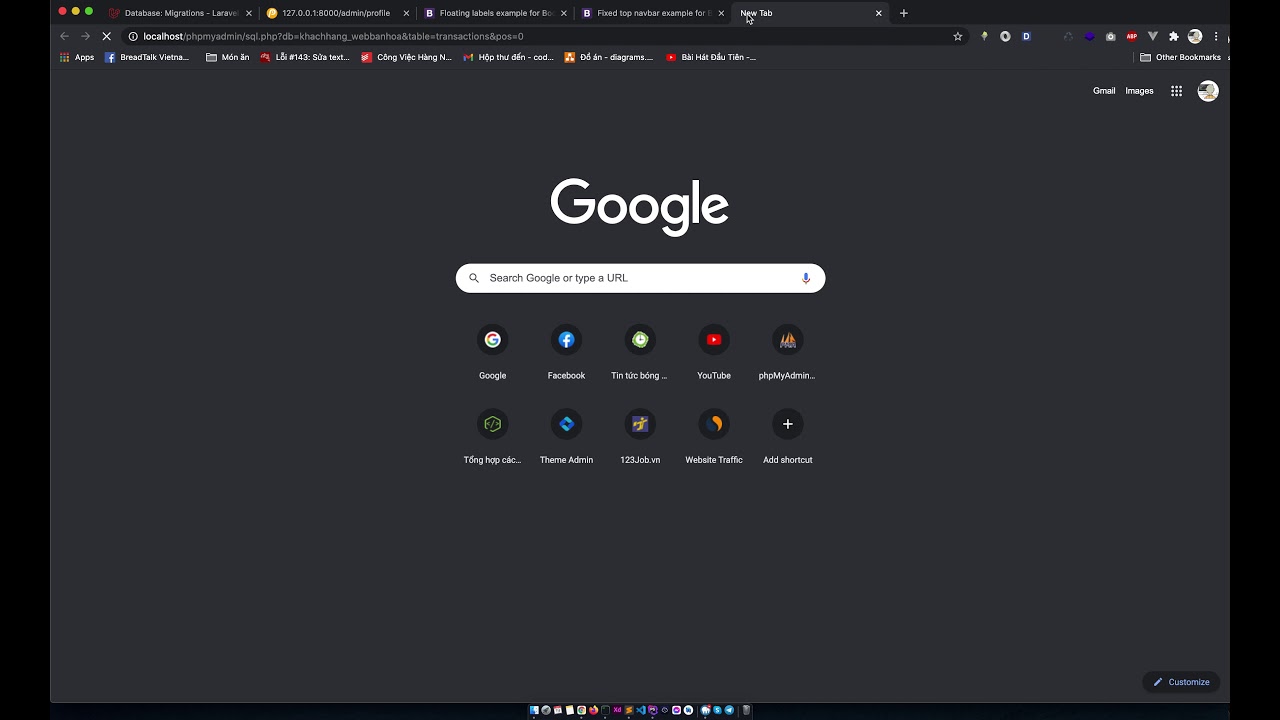Viewport: 1280px width, 720px height.
Task: Stop loading the page
Action: pyautogui.click(x=106, y=36)
